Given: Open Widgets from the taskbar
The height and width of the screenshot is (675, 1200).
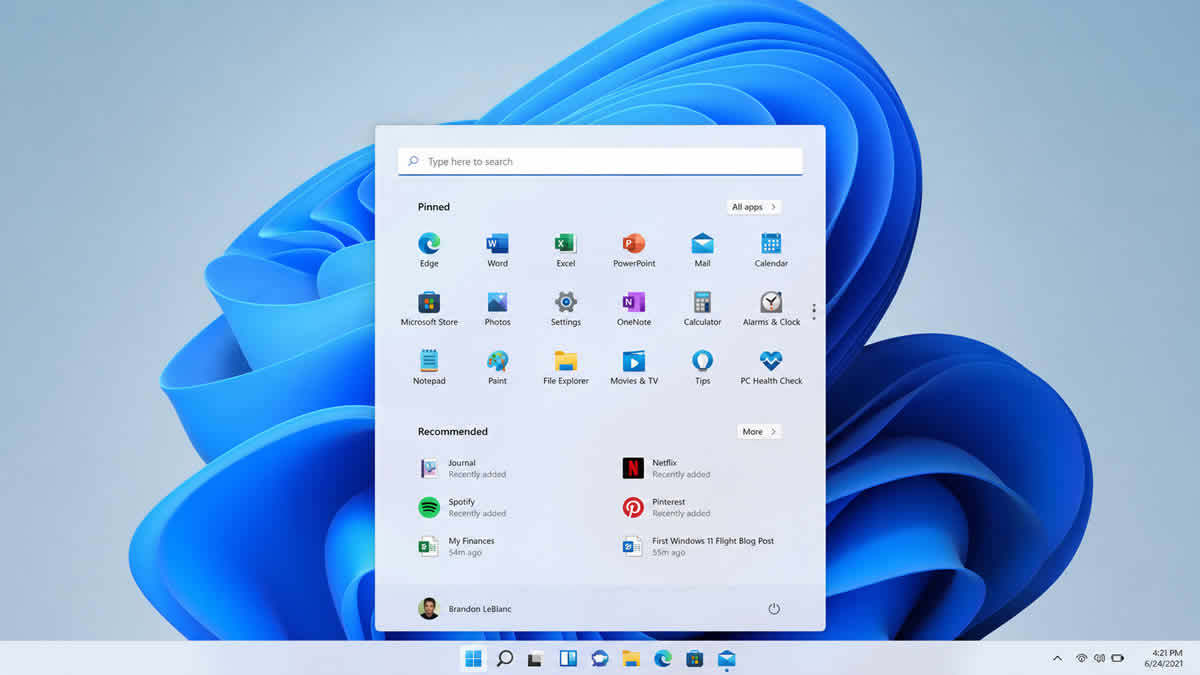Looking at the screenshot, I should [x=567, y=659].
